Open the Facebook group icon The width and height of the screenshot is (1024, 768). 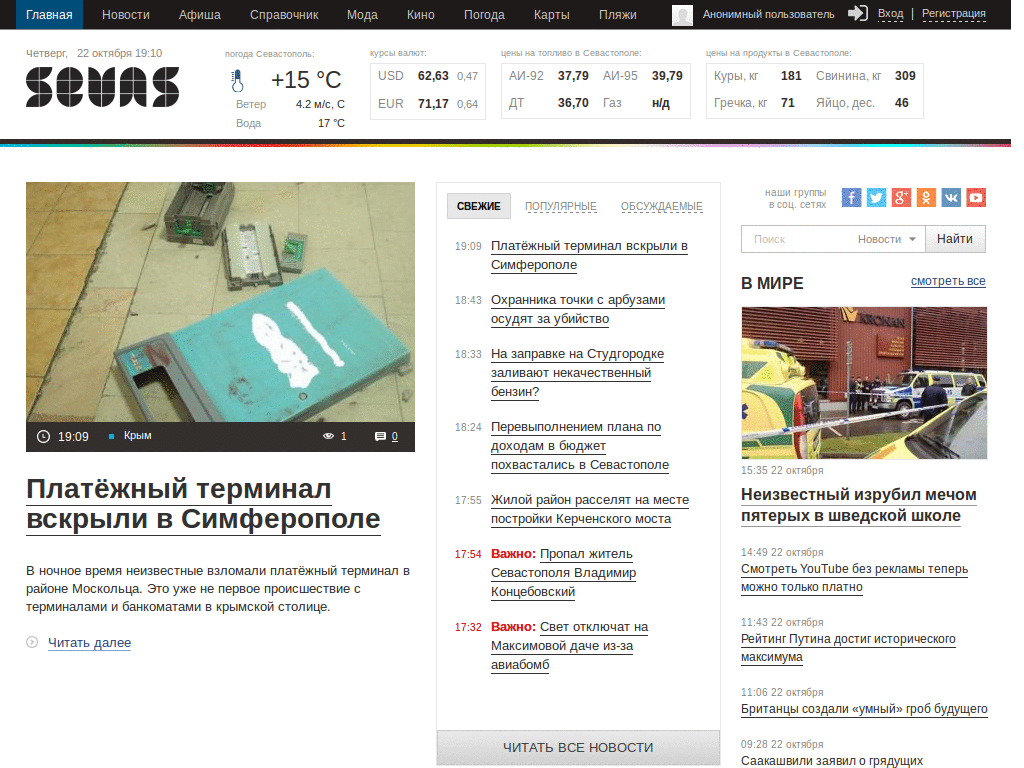851,197
